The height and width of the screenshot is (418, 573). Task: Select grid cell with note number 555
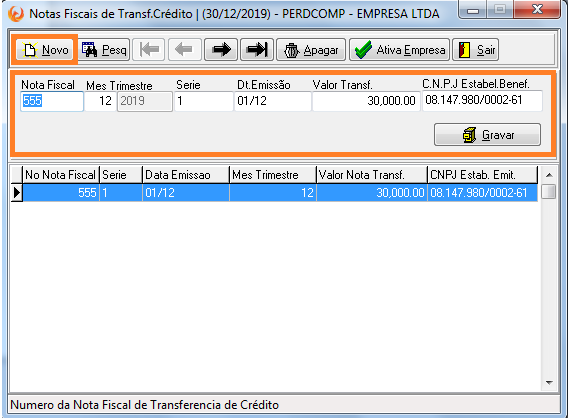[x=61, y=193]
